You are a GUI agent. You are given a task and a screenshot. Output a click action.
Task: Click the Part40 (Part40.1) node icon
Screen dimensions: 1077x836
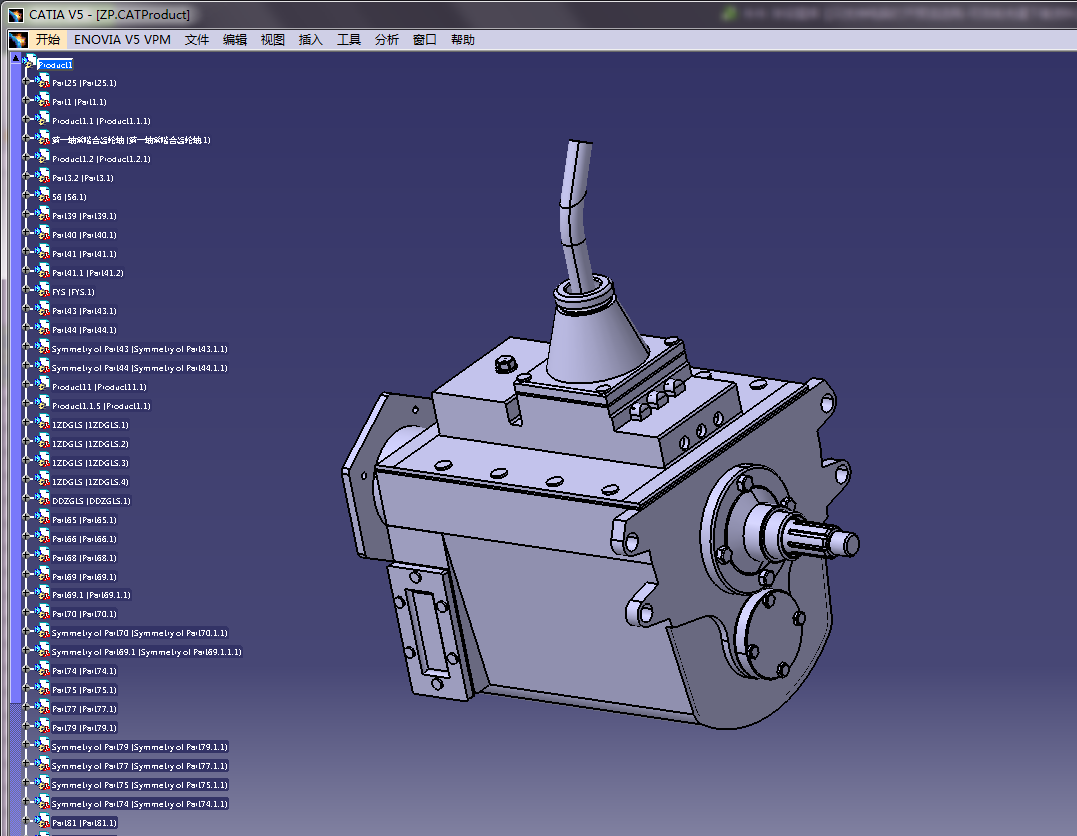coord(43,234)
